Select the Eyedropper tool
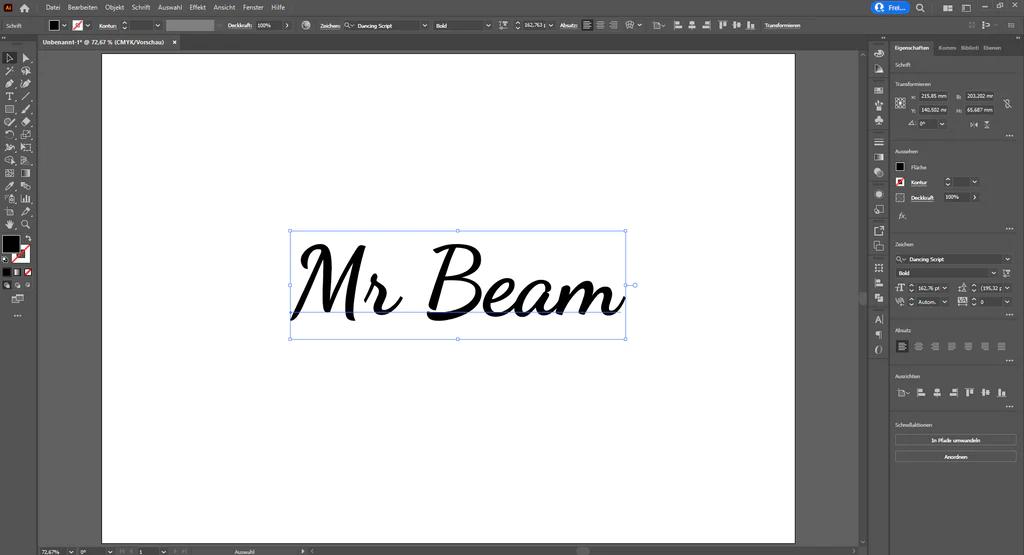1024x555 pixels. tap(10, 186)
